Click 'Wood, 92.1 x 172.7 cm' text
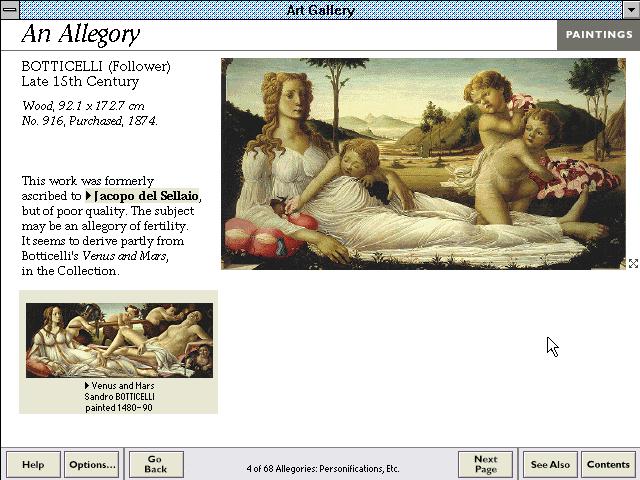The image size is (640, 480). click(83, 106)
